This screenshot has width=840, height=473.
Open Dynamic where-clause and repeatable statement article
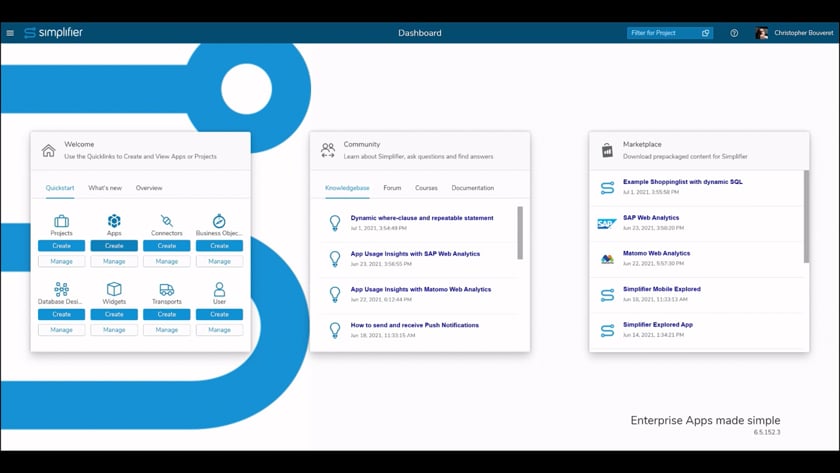tap(422, 218)
